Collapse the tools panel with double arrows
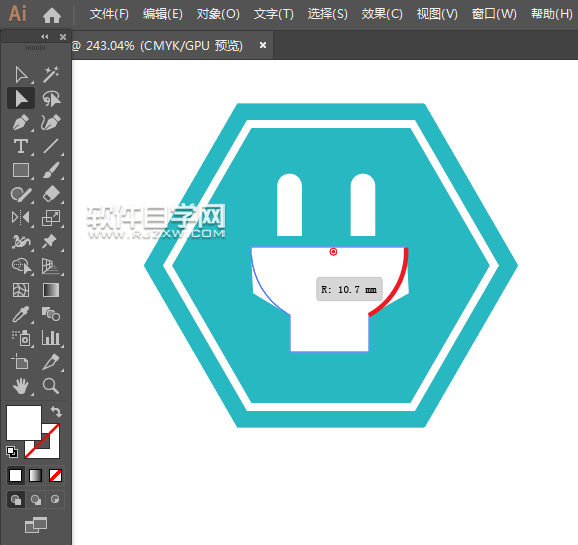 pyautogui.click(x=45, y=37)
